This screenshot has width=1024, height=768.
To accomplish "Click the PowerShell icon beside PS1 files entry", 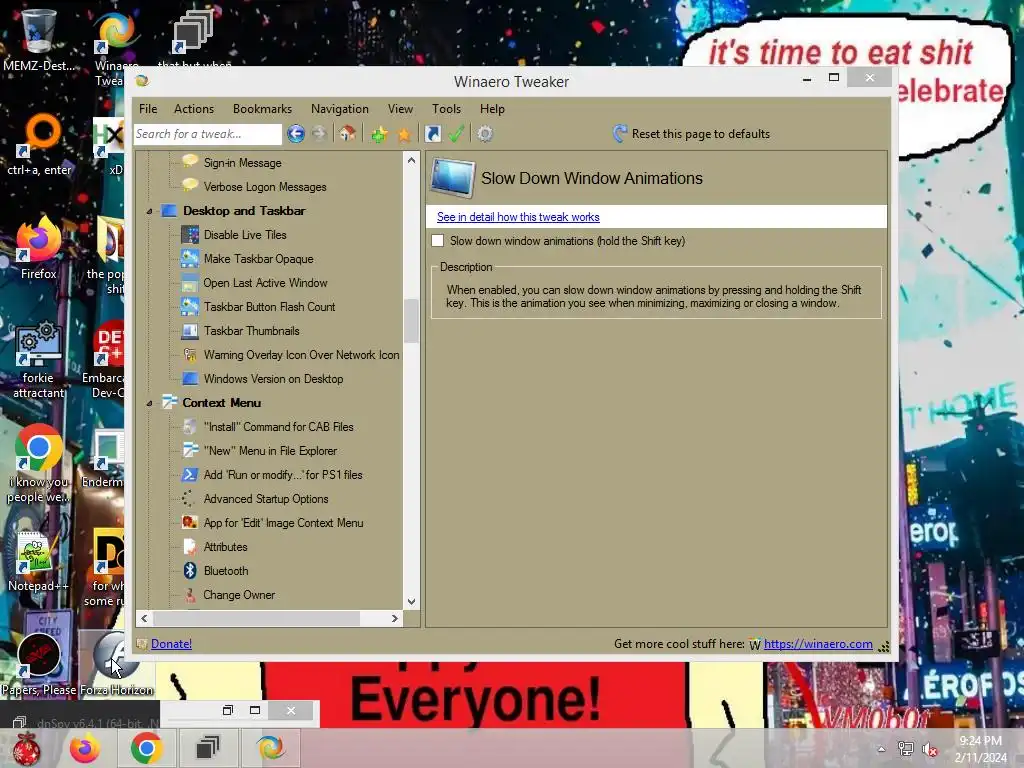I will pyautogui.click(x=189, y=475).
